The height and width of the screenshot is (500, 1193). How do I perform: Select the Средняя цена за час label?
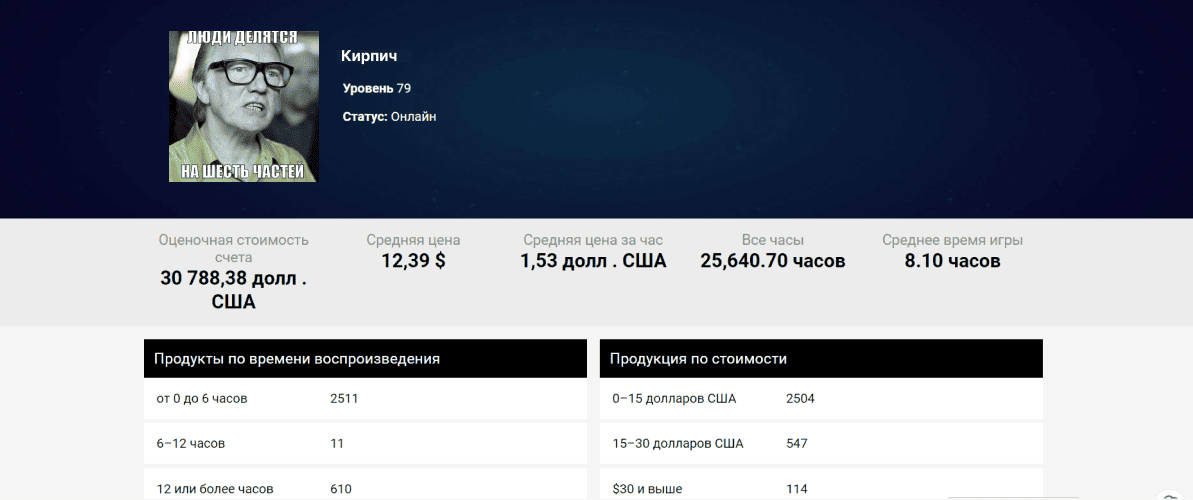click(593, 240)
